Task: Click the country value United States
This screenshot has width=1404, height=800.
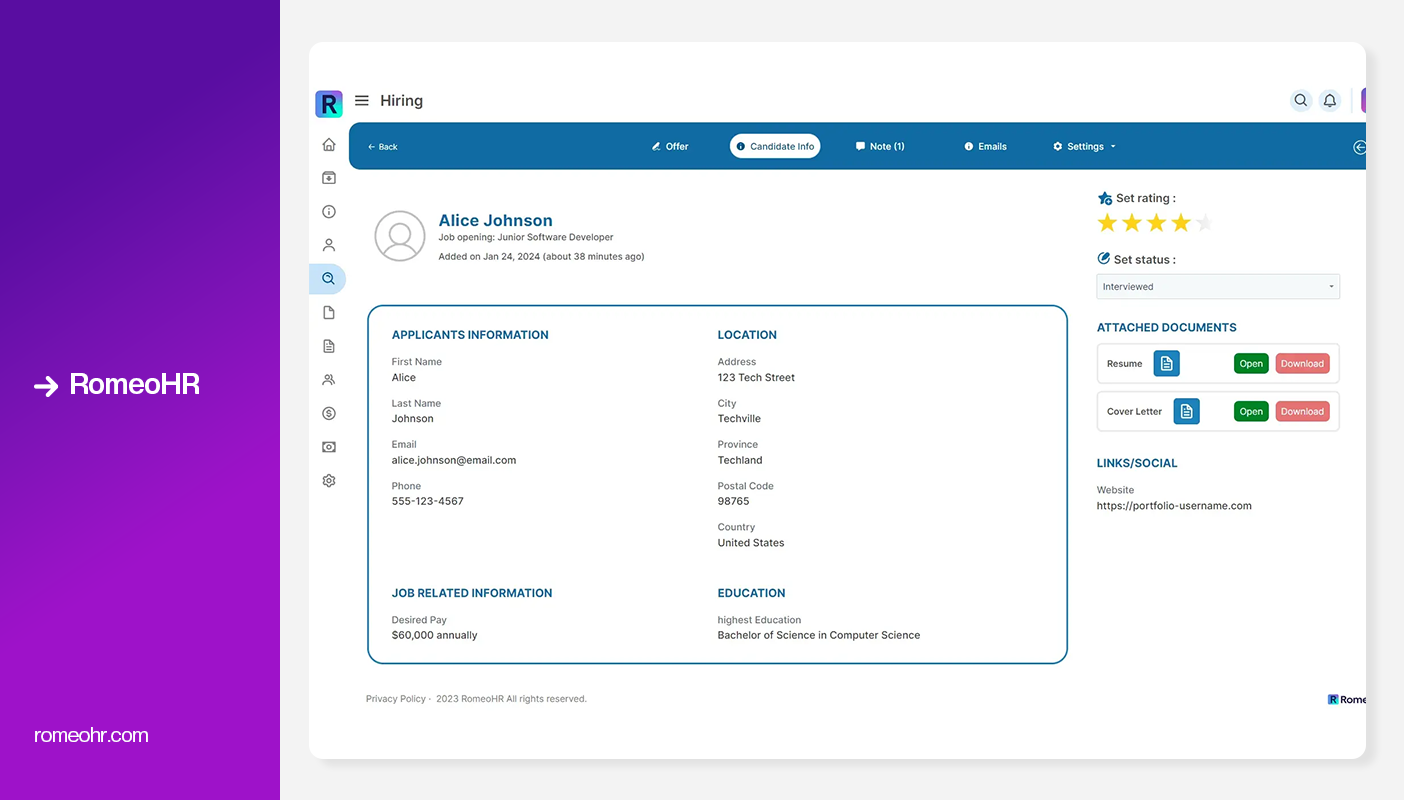Action: (751, 543)
